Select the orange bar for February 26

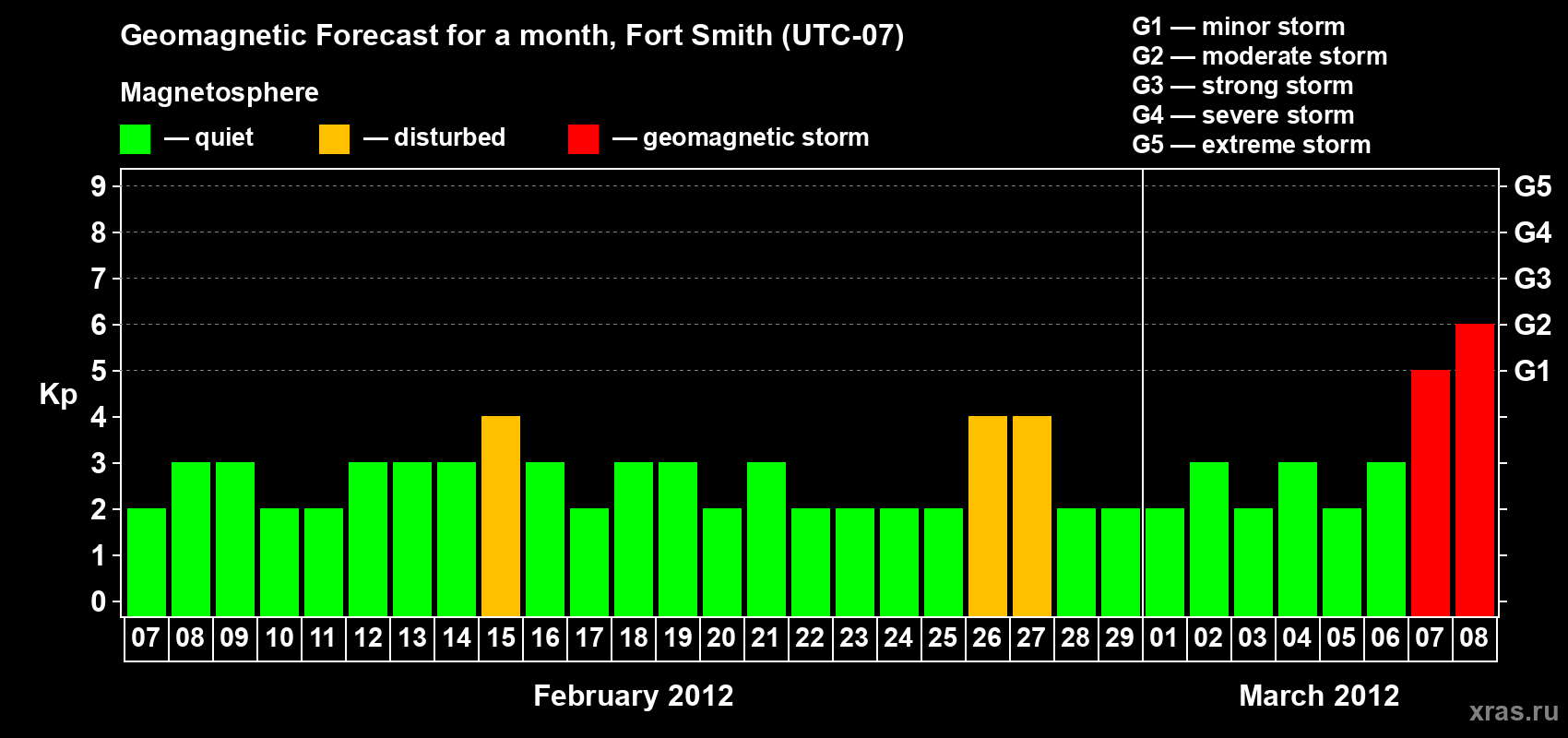pos(988,516)
